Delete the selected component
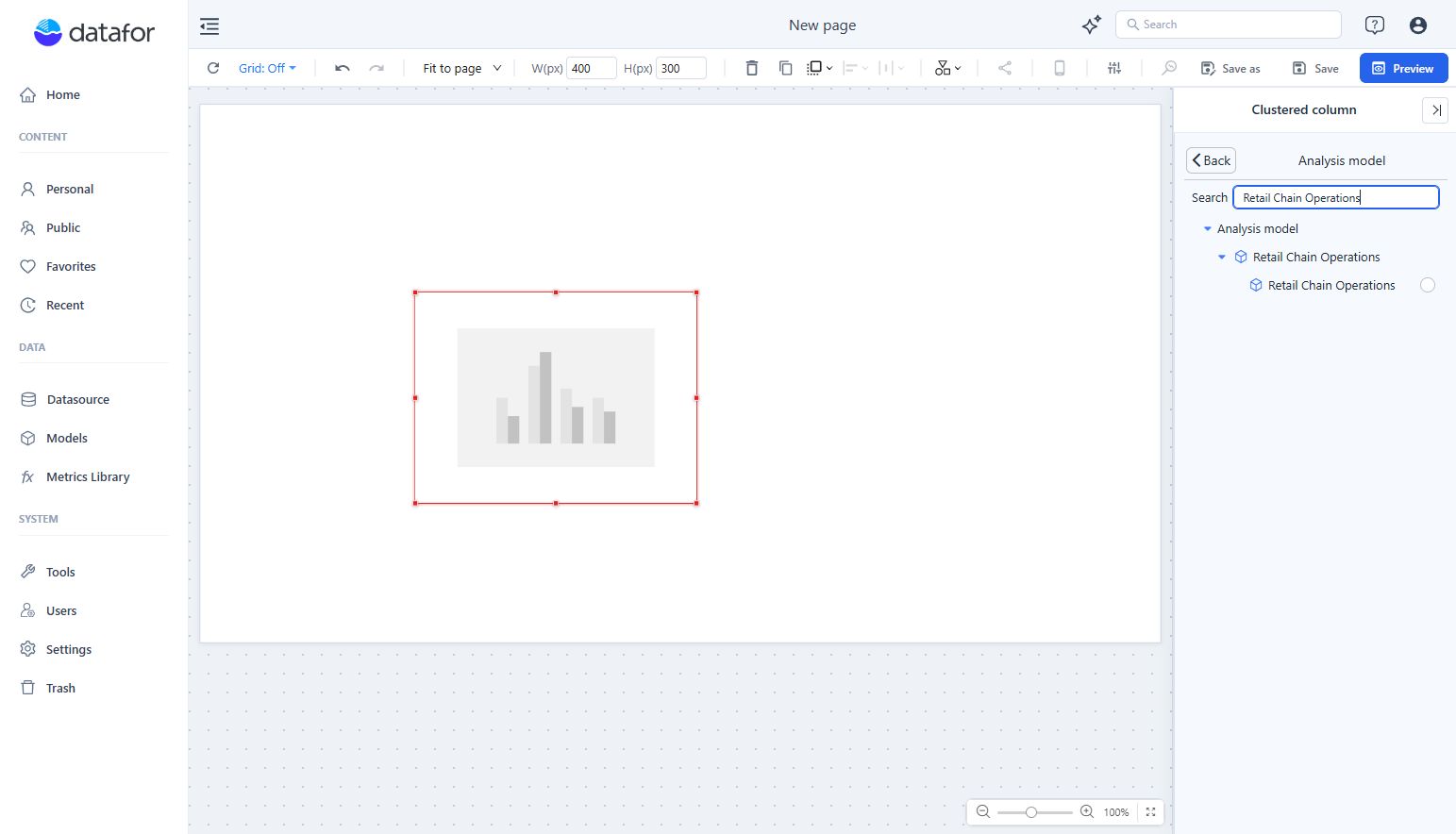Screen dimensions: 1456x834 [752, 68]
